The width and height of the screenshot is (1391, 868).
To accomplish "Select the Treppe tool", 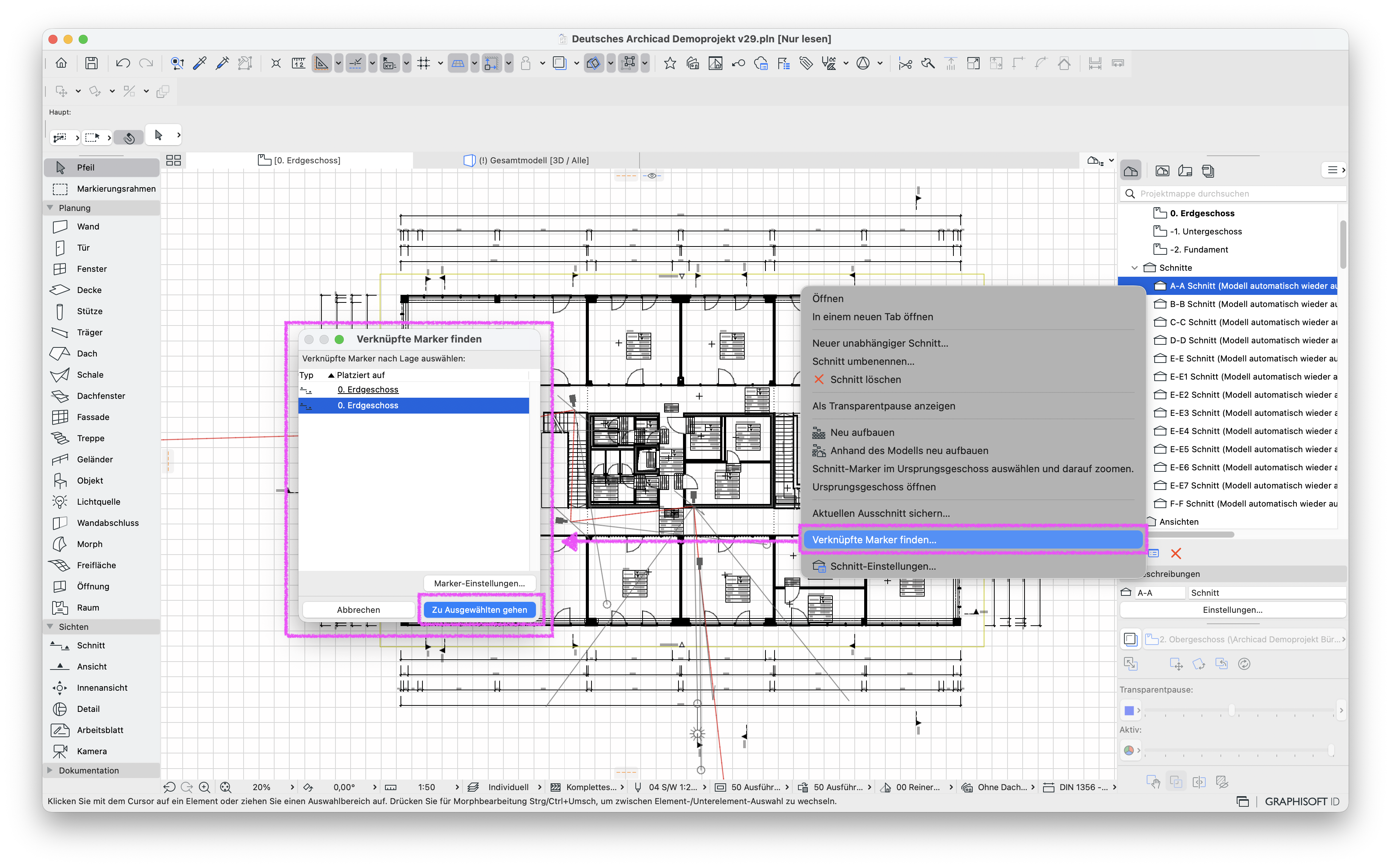I will (x=102, y=438).
